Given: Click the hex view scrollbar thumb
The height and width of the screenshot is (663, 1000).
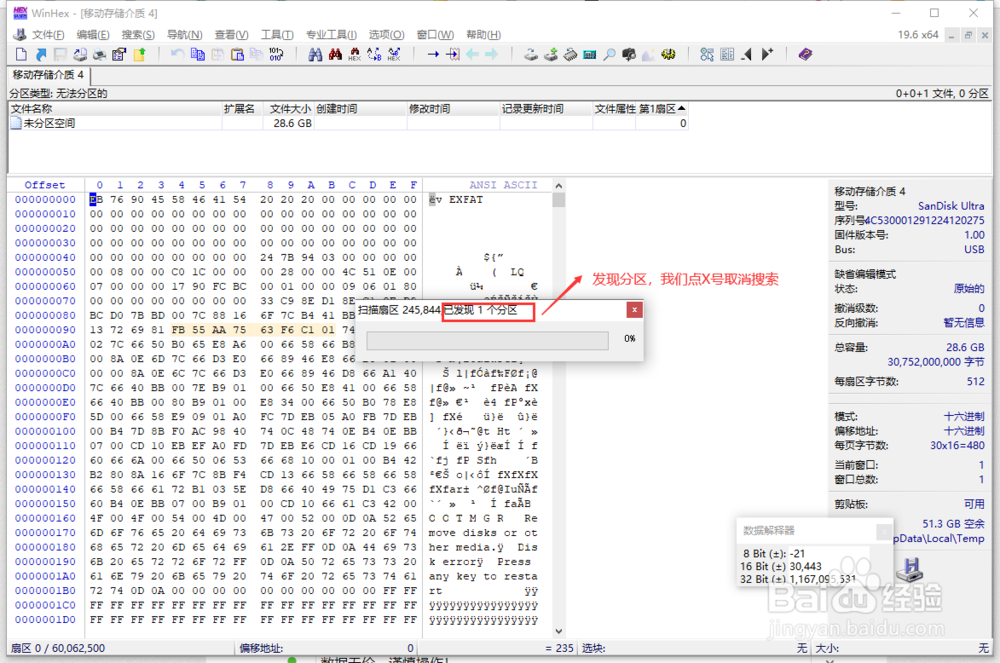Looking at the screenshot, I should point(559,200).
